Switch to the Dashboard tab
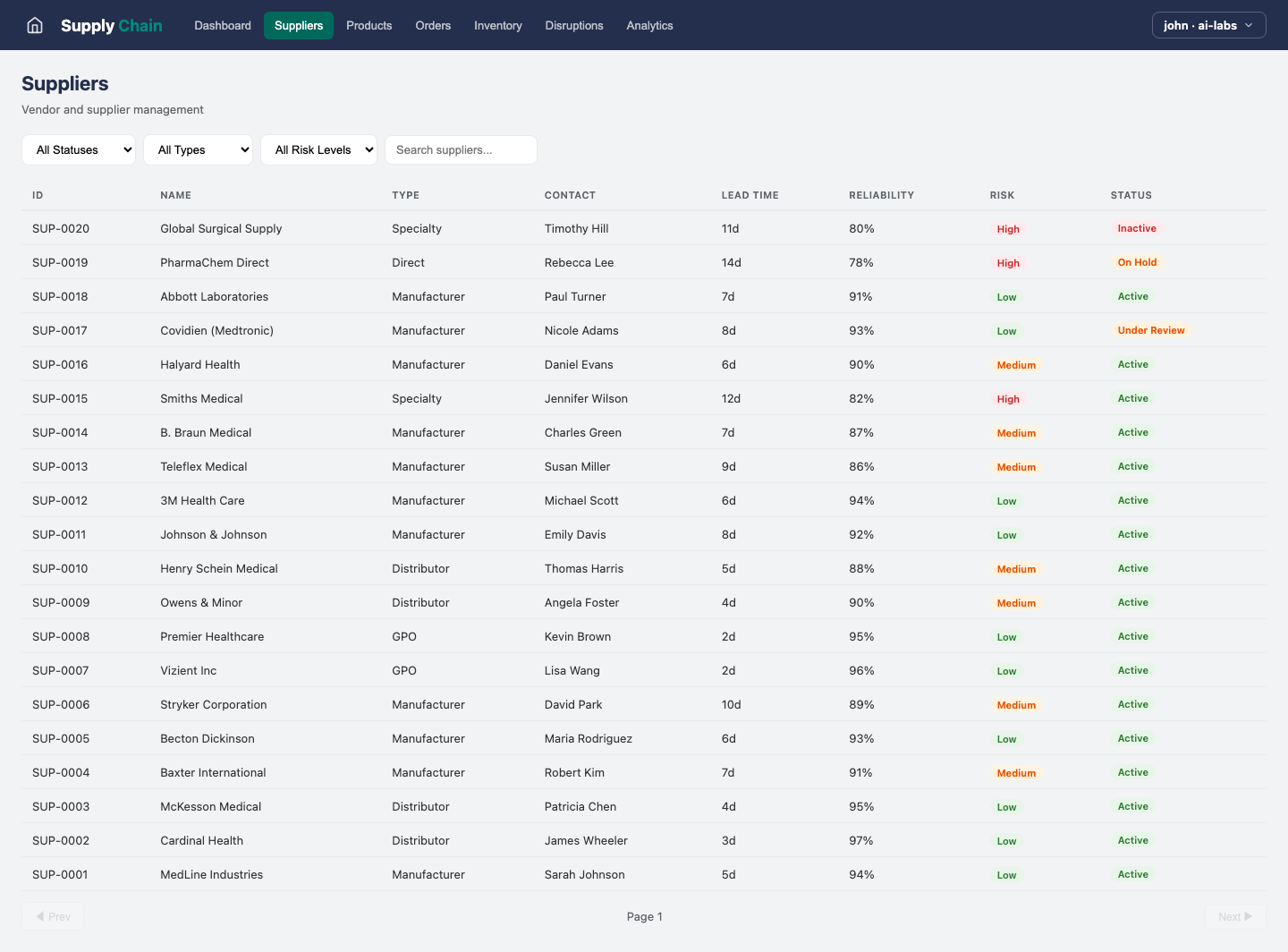The width and height of the screenshot is (1288, 952). click(x=222, y=25)
